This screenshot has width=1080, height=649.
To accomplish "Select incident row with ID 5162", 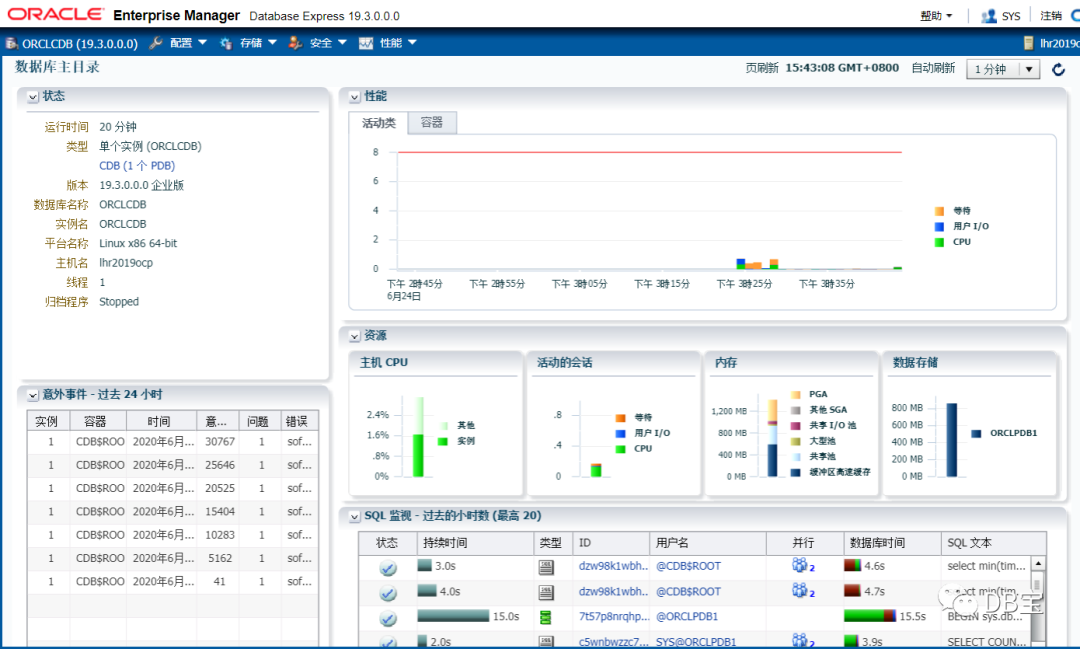I will [173, 559].
